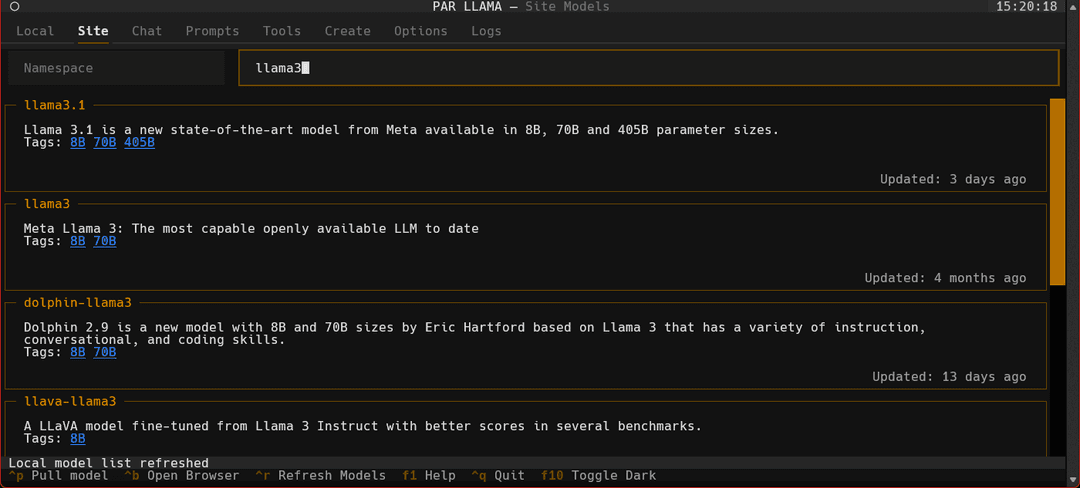1080x488 pixels.
Task: Click the orange vertical scrollbar thumb
Action: pyautogui.click(x=1057, y=191)
